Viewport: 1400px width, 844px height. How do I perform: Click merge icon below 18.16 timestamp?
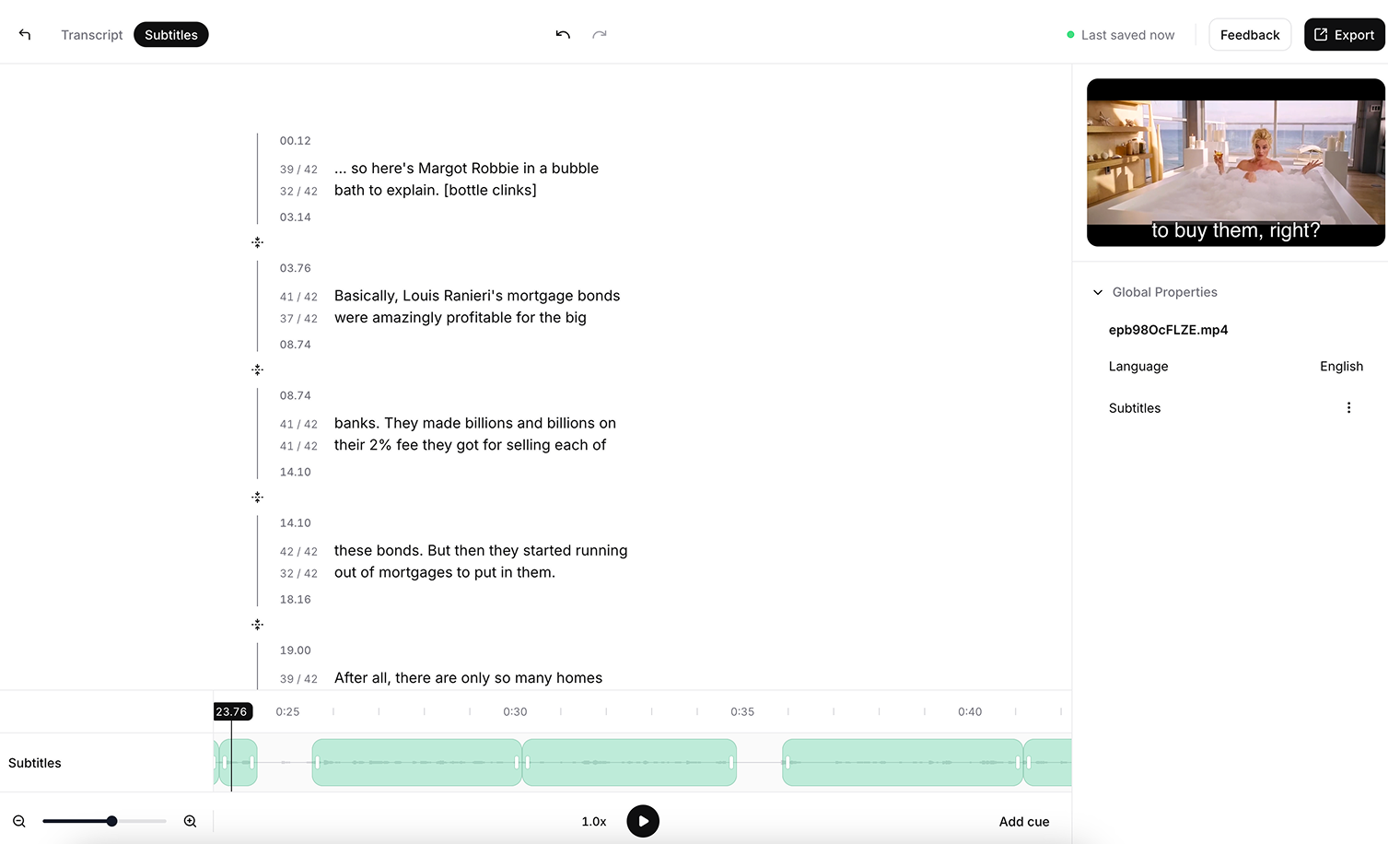tap(258, 625)
